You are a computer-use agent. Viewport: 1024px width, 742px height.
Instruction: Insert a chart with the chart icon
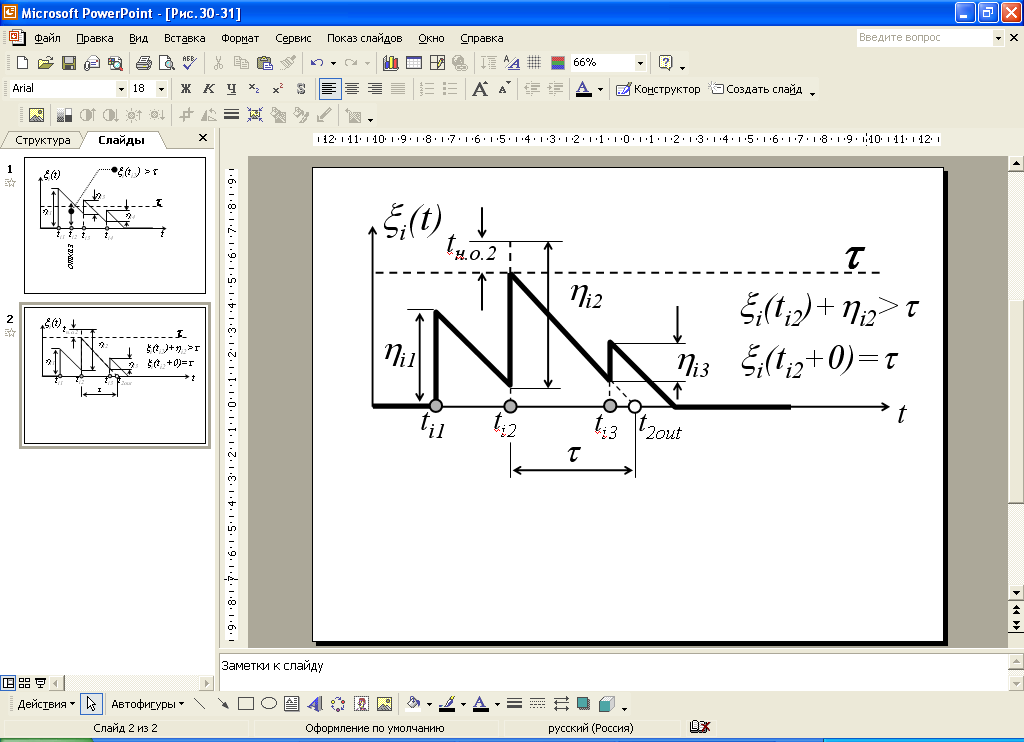click(x=391, y=63)
